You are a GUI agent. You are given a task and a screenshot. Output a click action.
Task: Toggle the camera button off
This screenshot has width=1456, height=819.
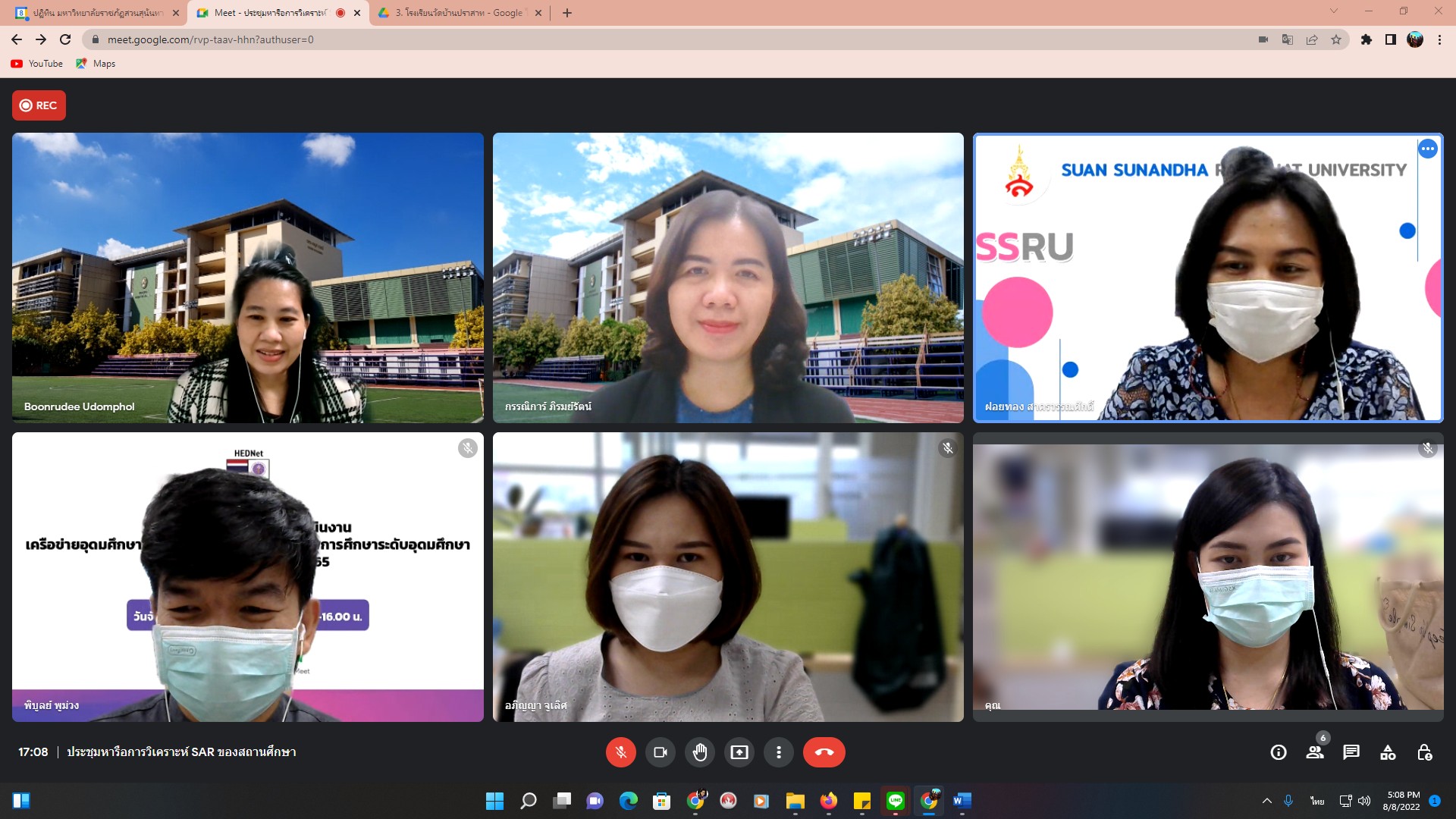coord(660,752)
